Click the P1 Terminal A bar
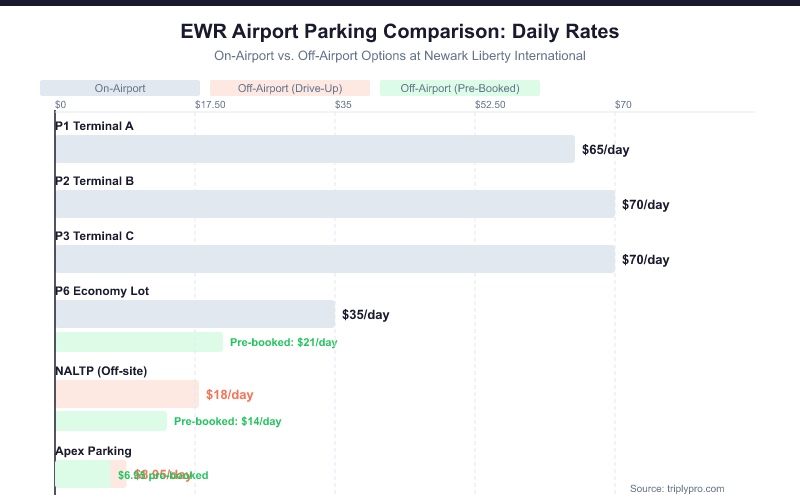This screenshot has height=500, width=800. coord(315,149)
